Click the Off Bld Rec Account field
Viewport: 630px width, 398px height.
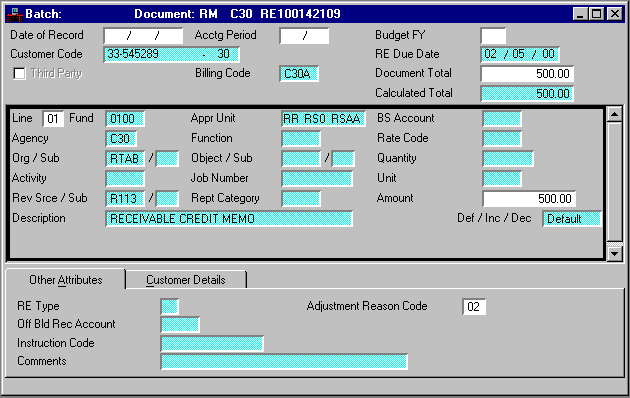coord(180,325)
